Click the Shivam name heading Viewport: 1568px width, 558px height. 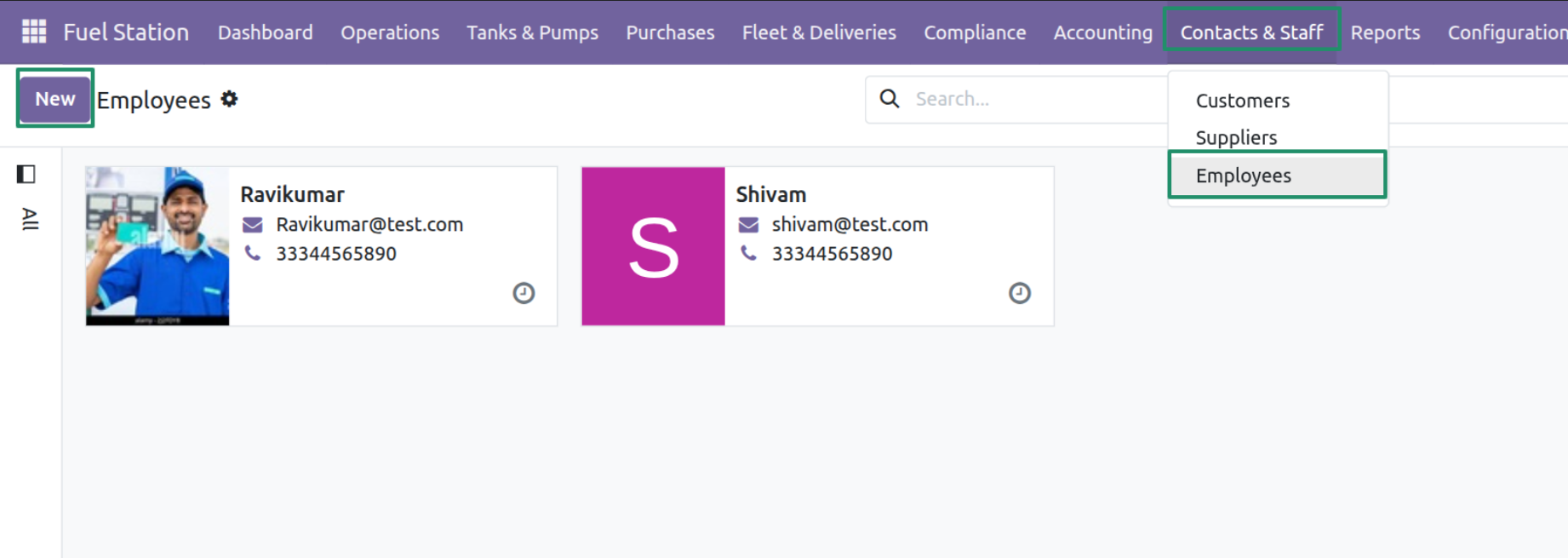(x=771, y=194)
